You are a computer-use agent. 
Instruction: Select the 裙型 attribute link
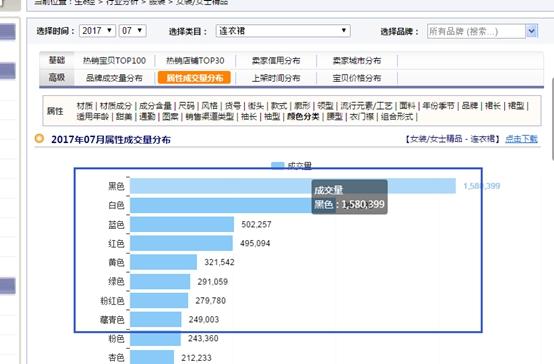516,106
